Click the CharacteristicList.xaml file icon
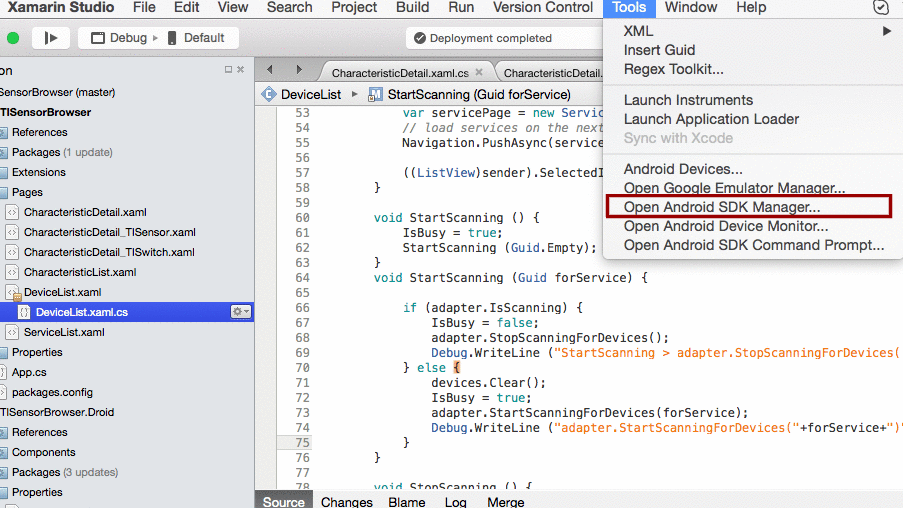The image size is (903, 508). pyautogui.click(x=12, y=272)
